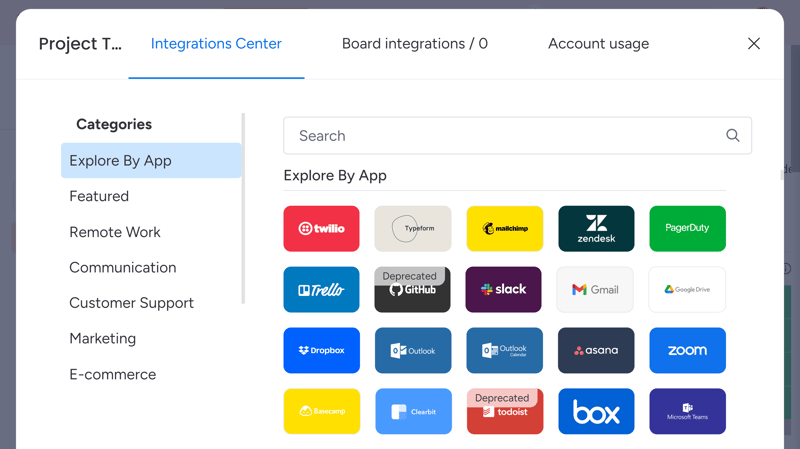Open the Dropbox integration tile
The height and width of the screenshot is (449, 800).
click(321, 351)
